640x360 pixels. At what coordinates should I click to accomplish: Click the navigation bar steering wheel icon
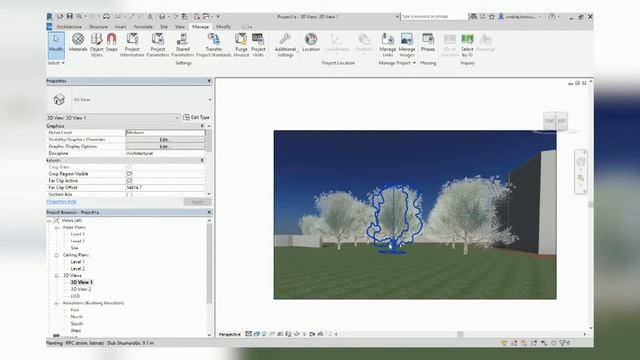pos(581,162)
